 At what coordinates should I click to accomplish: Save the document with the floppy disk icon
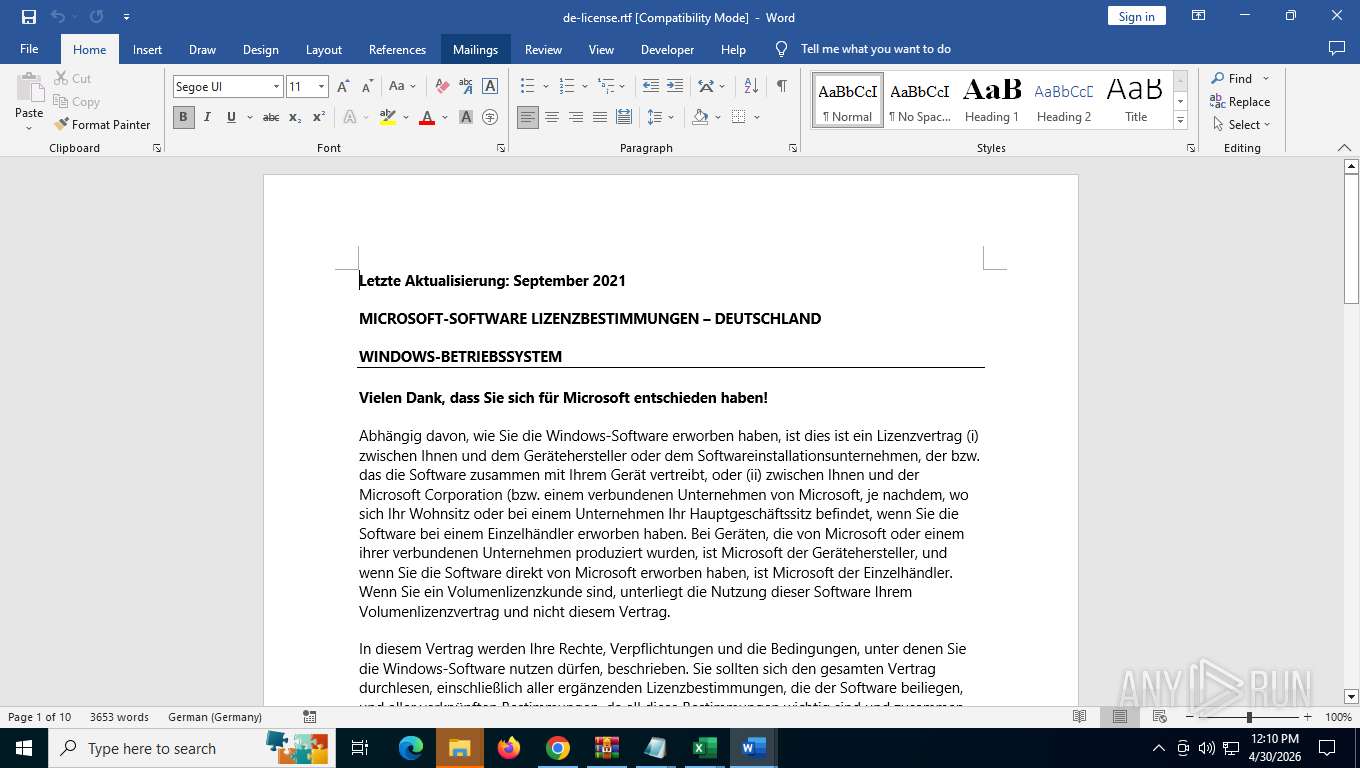pos(29,17)
